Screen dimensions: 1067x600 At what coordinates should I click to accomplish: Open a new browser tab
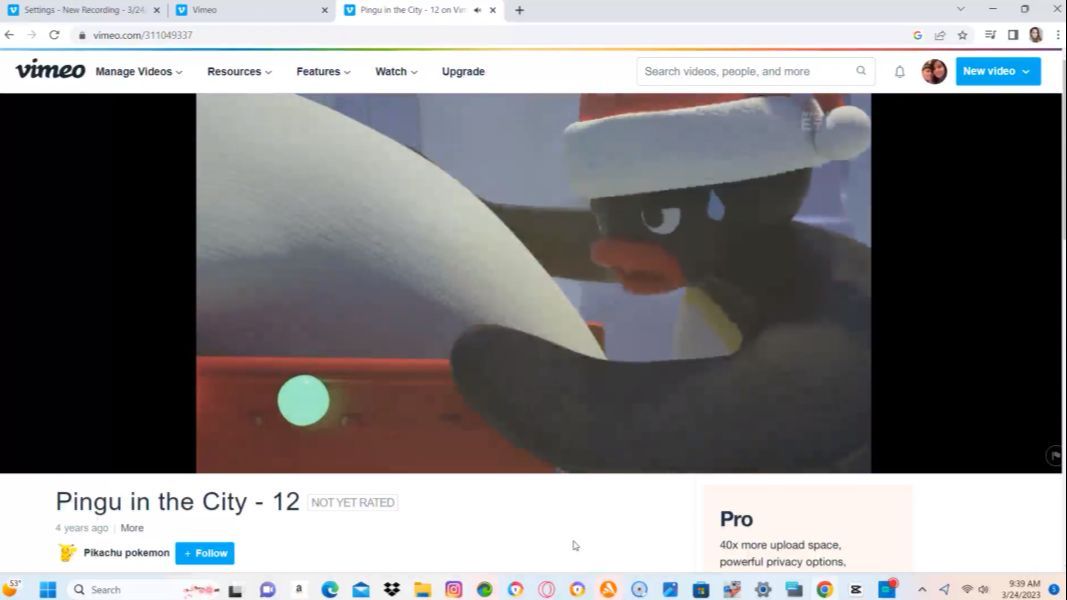[x=519, y=10]
